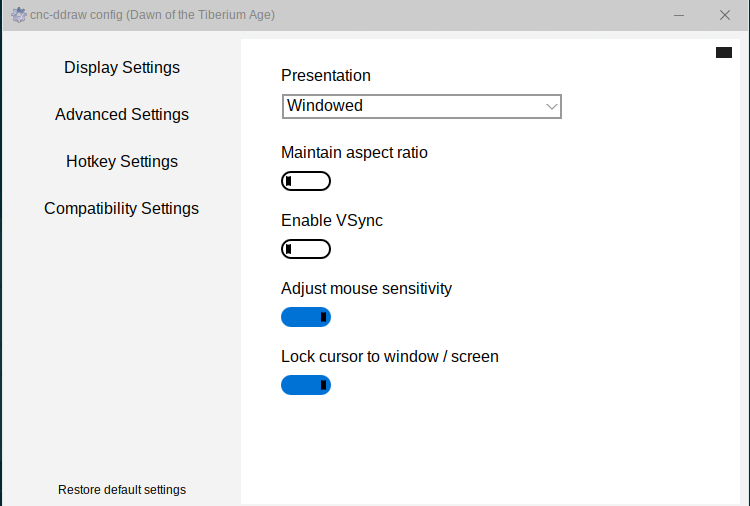Click the Maintain aspect ratio label
Viewport: 750px width, 506px height.
click(x=354, y=153)
